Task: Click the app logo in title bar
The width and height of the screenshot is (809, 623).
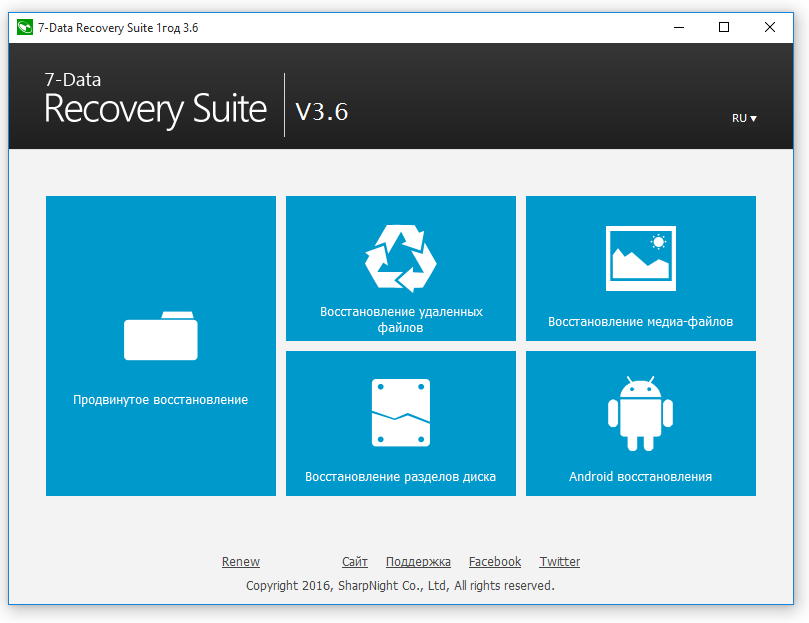Action: (25, 27)
